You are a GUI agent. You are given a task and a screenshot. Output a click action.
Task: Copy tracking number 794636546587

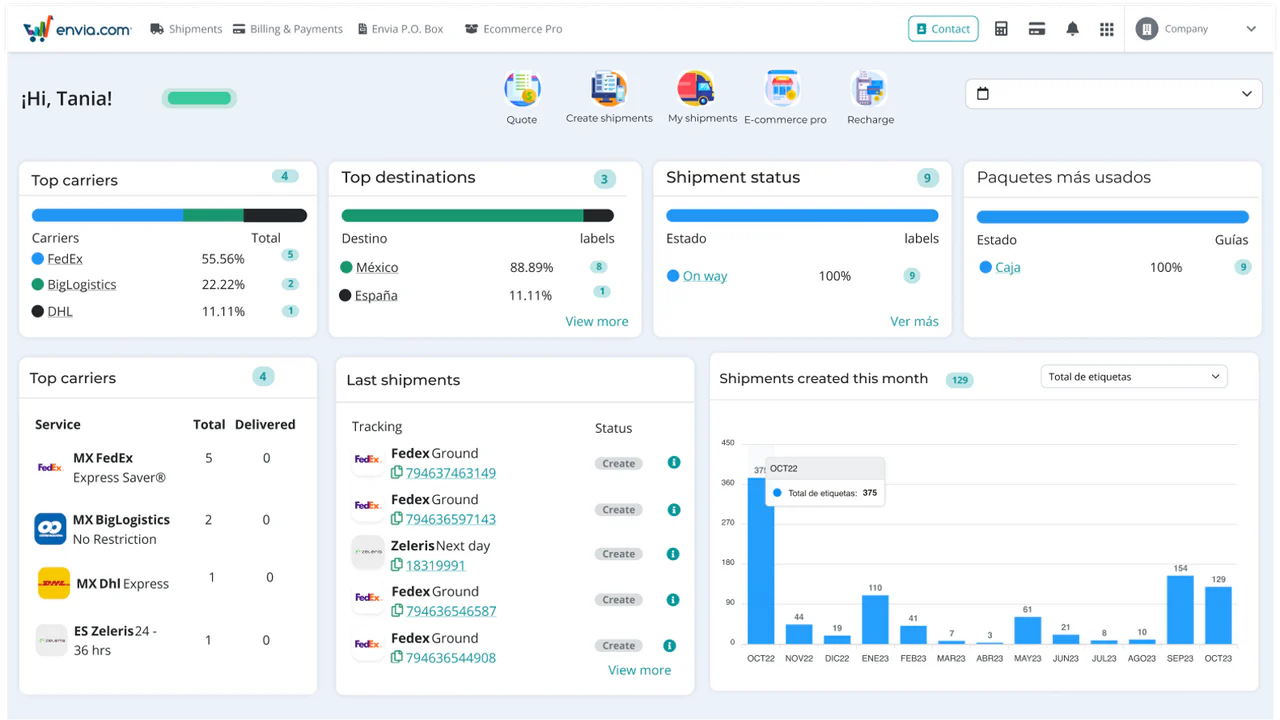point(397,611)
